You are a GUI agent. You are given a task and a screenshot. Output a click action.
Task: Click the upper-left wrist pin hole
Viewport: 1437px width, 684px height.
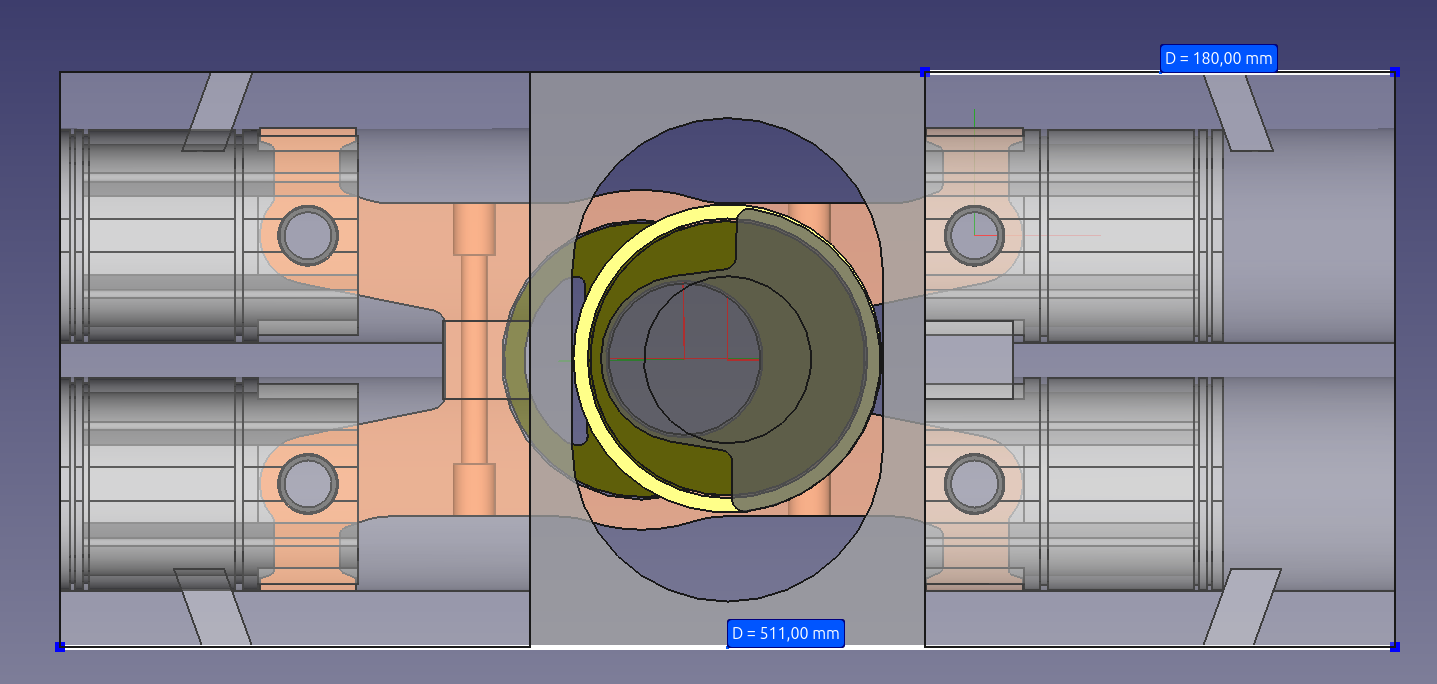307,235
